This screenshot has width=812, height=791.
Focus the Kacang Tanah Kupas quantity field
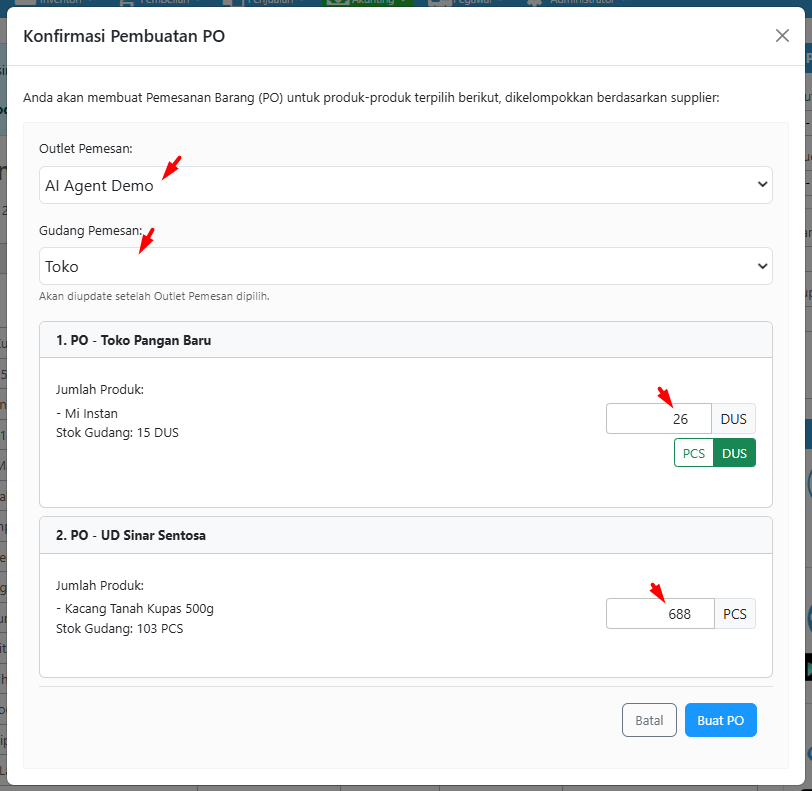click(660, 614)
